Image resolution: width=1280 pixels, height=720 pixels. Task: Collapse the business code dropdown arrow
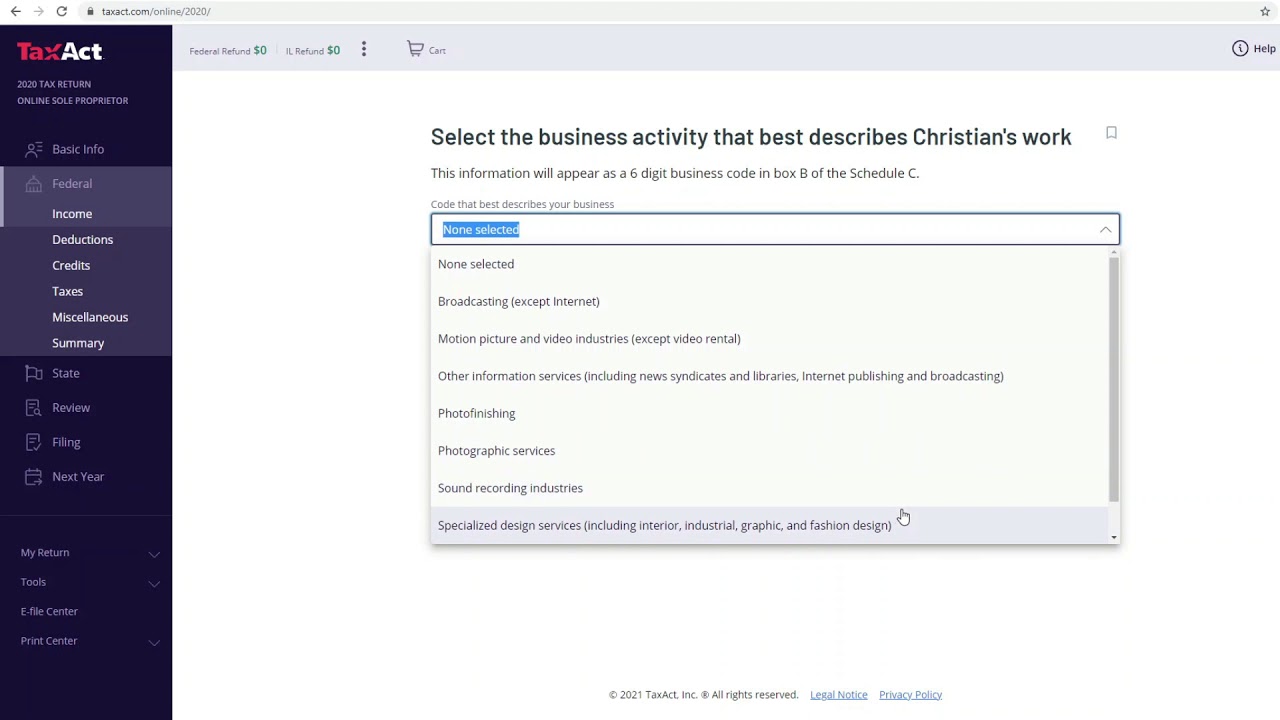(1105, 230)
